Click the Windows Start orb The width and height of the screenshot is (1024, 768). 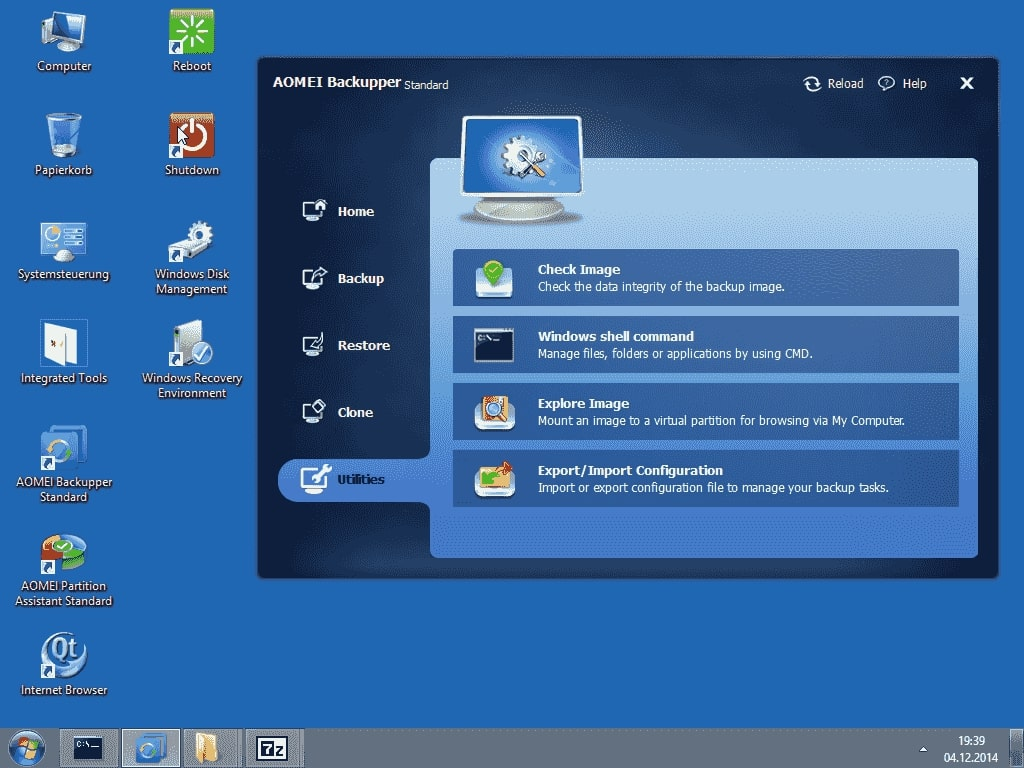27,748
